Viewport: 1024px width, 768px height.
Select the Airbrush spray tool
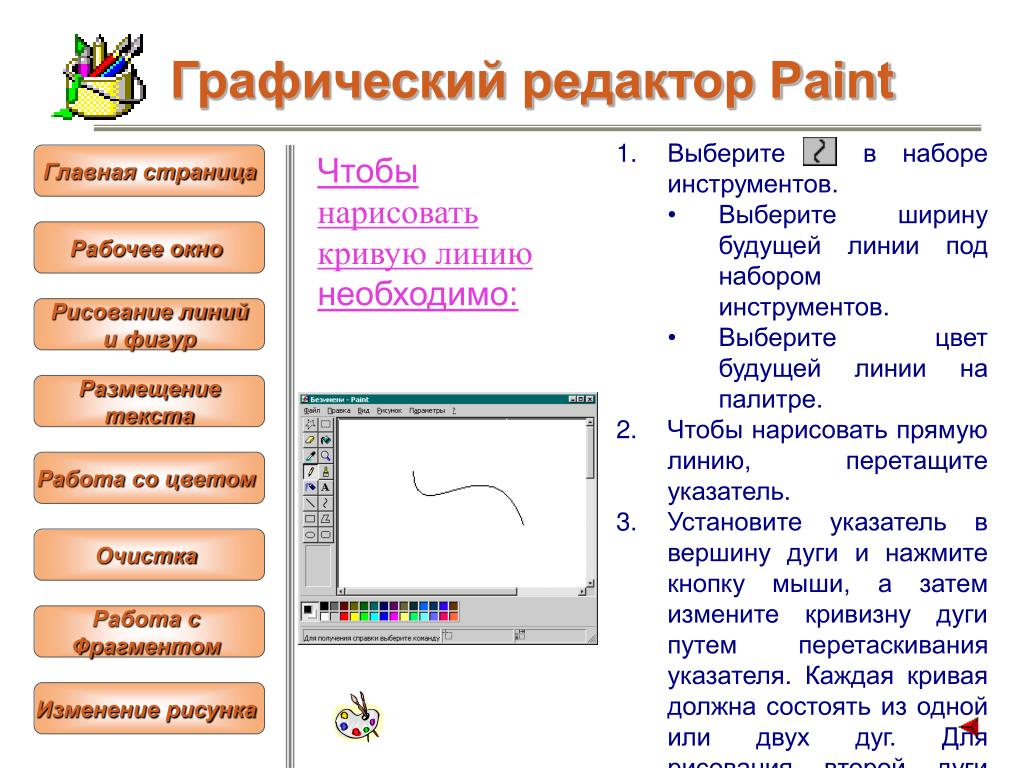click(x=310, y=487)
